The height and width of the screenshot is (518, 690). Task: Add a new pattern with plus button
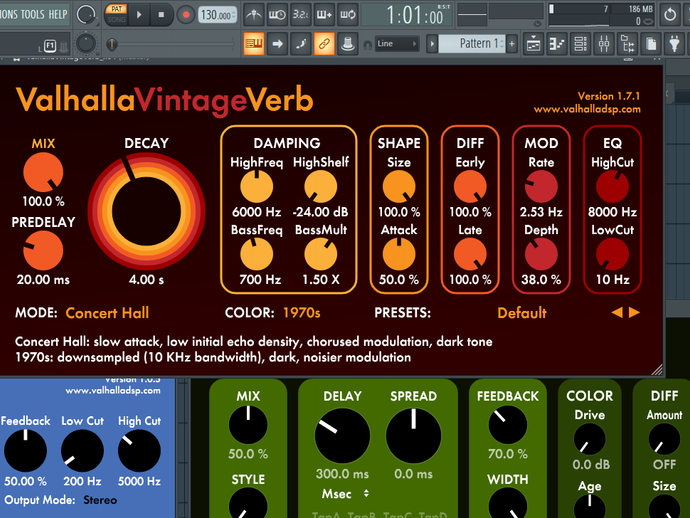[512, 44]
